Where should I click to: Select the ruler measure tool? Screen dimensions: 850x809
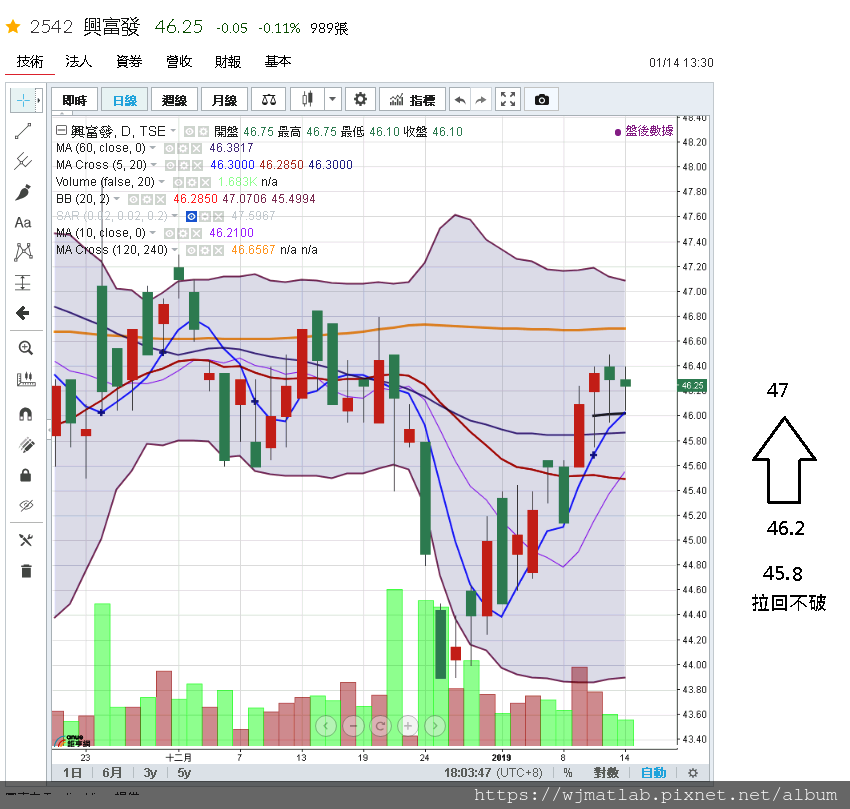[x=25, y=379]
